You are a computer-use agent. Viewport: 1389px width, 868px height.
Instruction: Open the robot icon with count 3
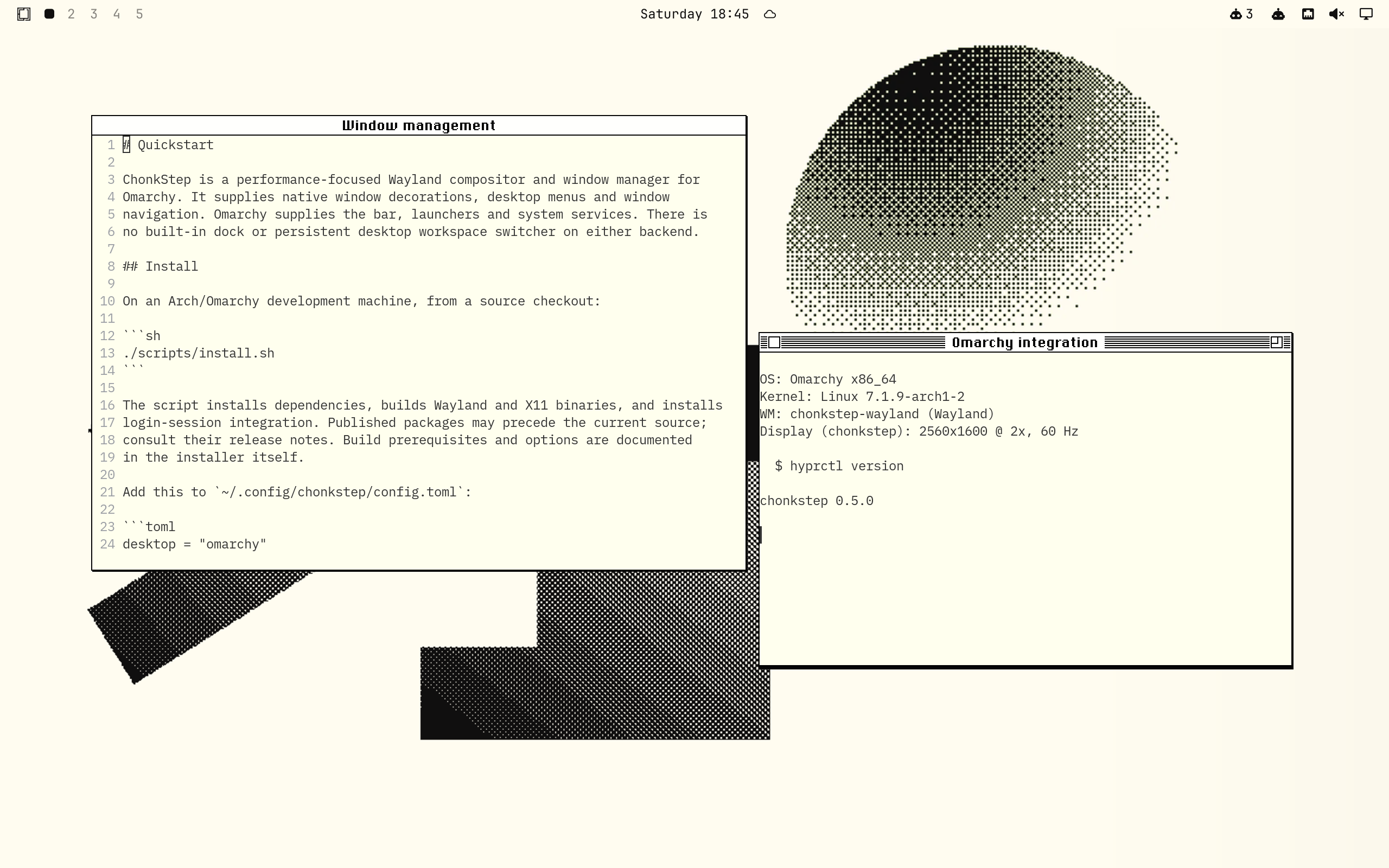pyautogui.click(x=1241, y=14)
